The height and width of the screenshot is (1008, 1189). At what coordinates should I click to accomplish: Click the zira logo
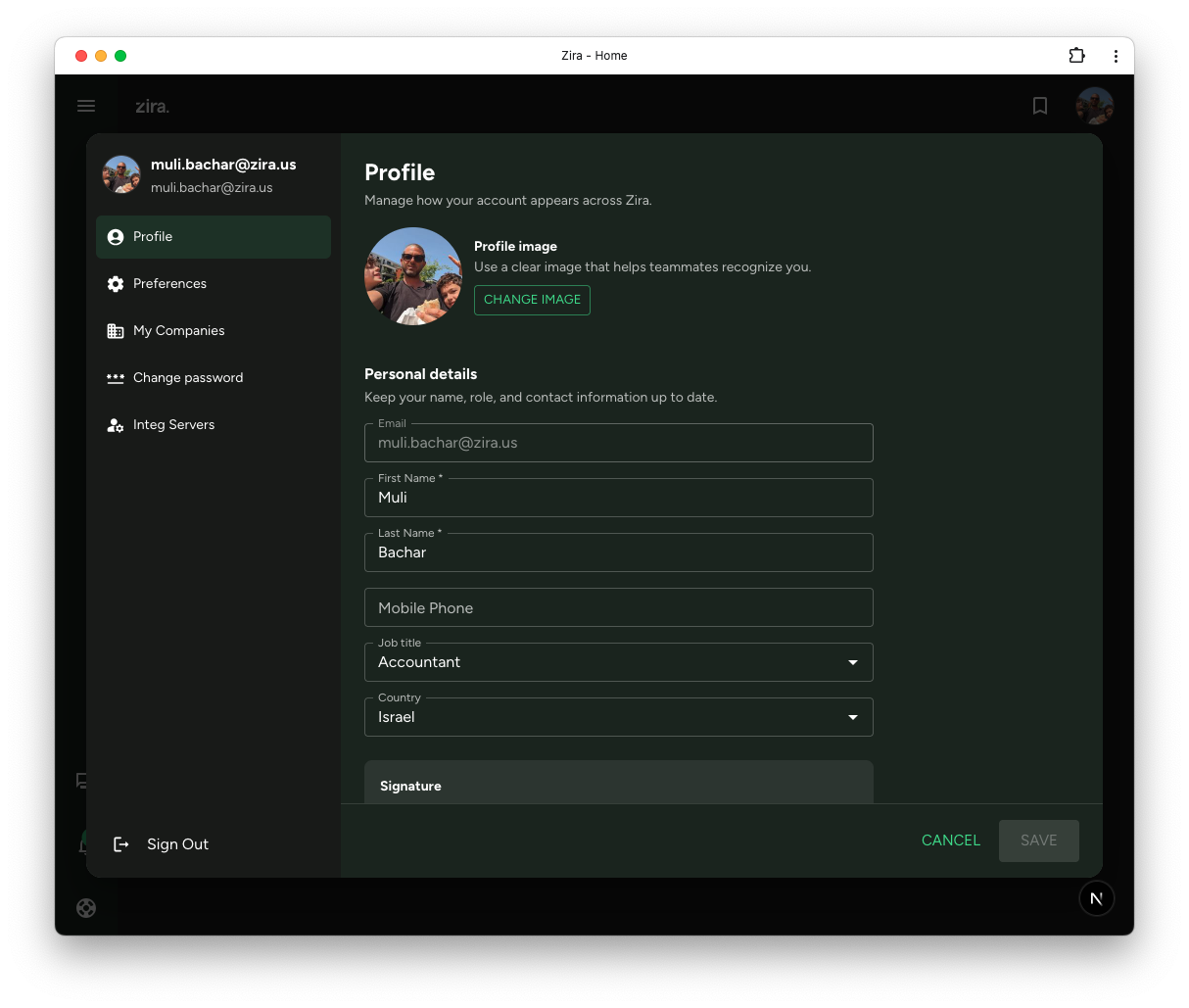click(152, 106)
